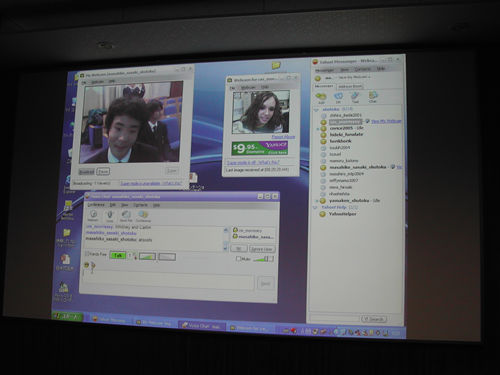Open the smiley emoticon picker
Image resolution: width=500 pixels, height=375 pixels.
tap(87, 265)
